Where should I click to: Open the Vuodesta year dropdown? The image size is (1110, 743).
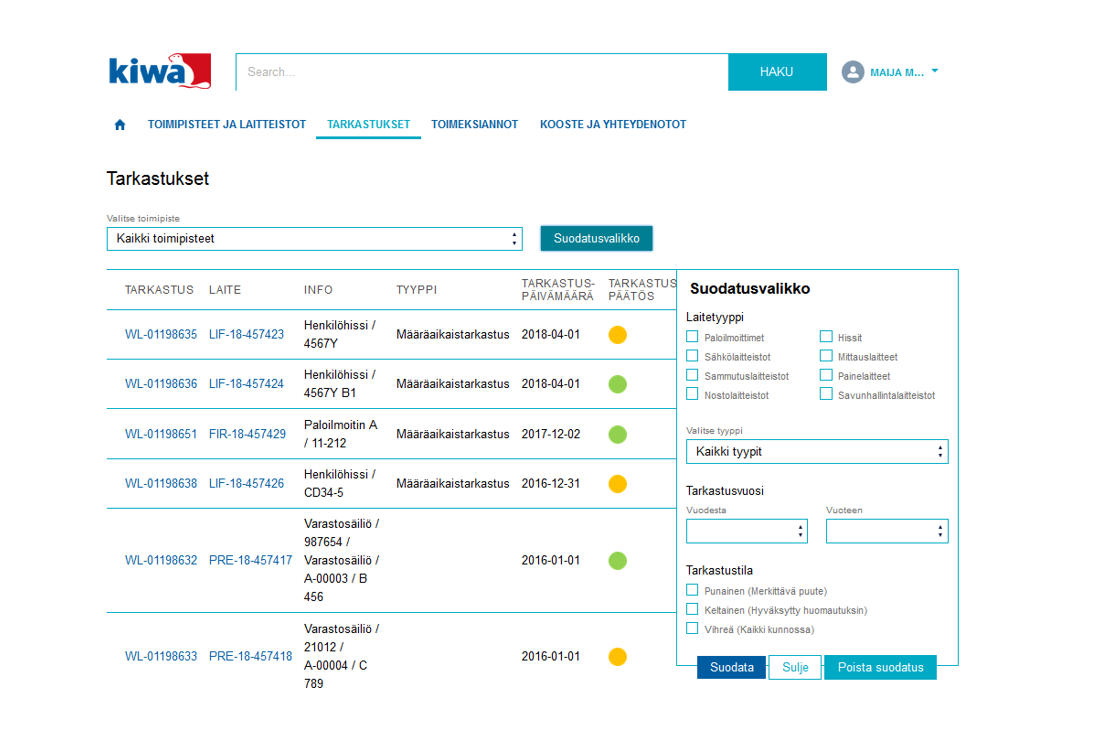click(x=746, y=532)
